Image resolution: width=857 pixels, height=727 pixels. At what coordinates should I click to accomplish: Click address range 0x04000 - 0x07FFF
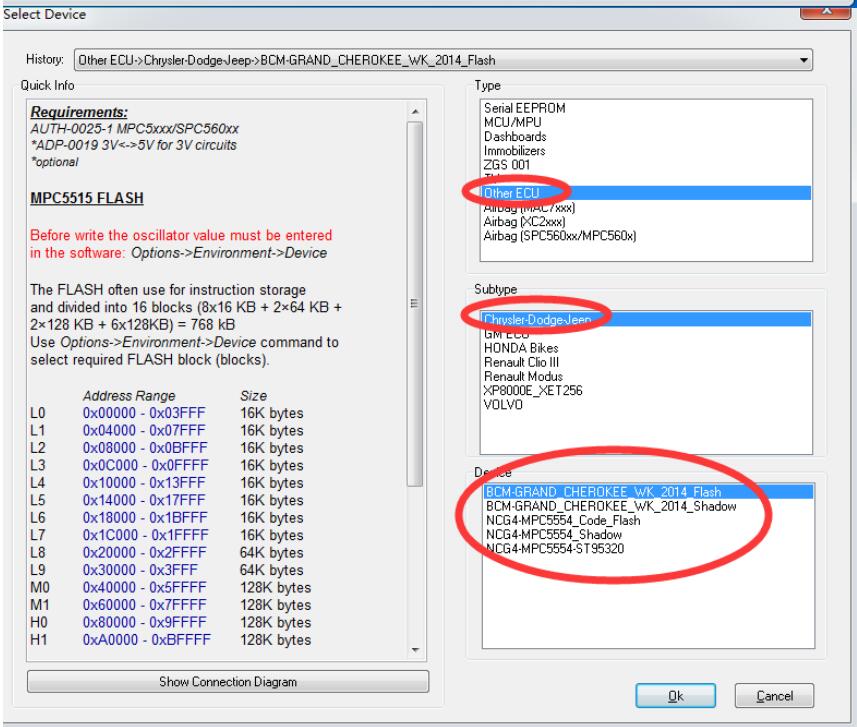144,431
